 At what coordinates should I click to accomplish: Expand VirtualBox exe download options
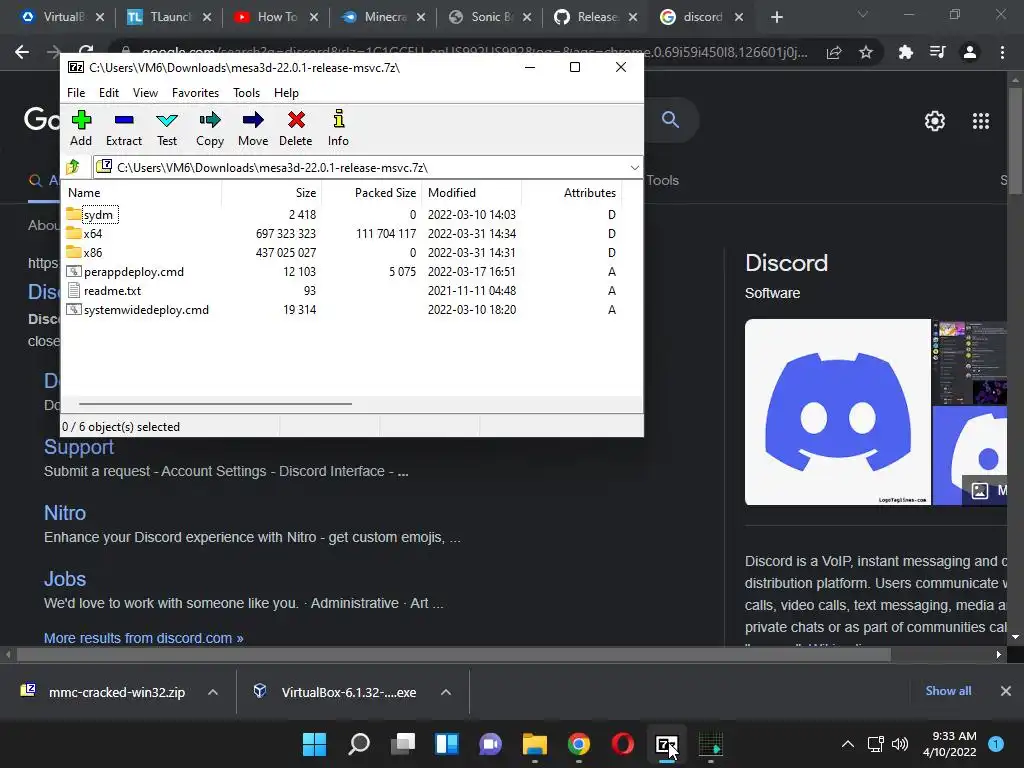[x=446, y=692]
